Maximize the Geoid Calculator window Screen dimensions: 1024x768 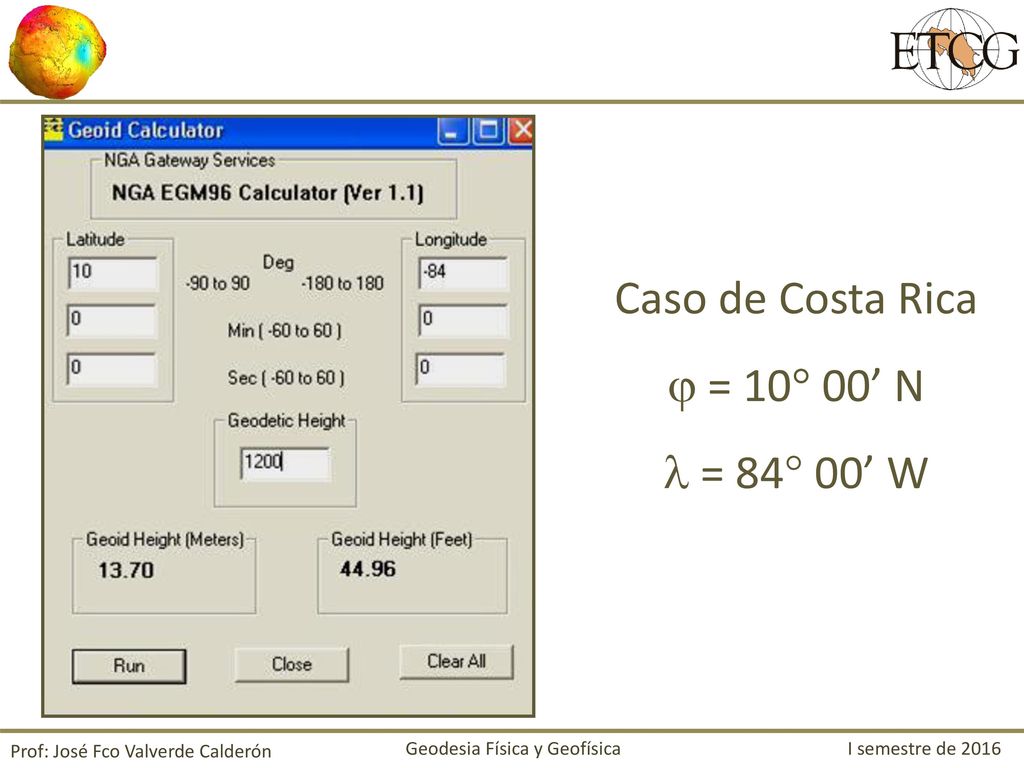point(487,131)
